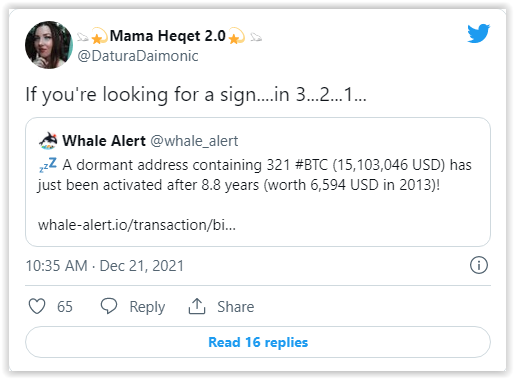Open the whale-alert.io transaction link
This screenshot has width=514, height=379.
tap(137, 225)
